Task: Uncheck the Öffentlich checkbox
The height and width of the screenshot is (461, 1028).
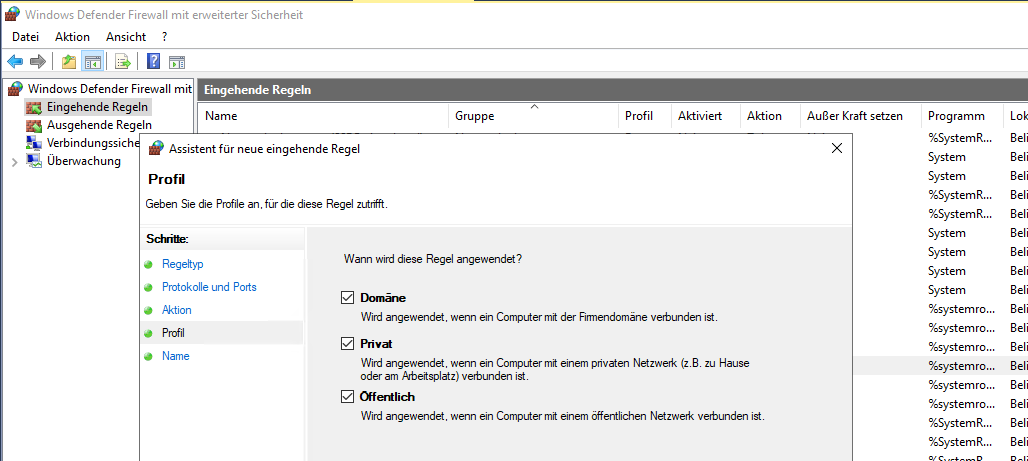Action: coord(347,397)
